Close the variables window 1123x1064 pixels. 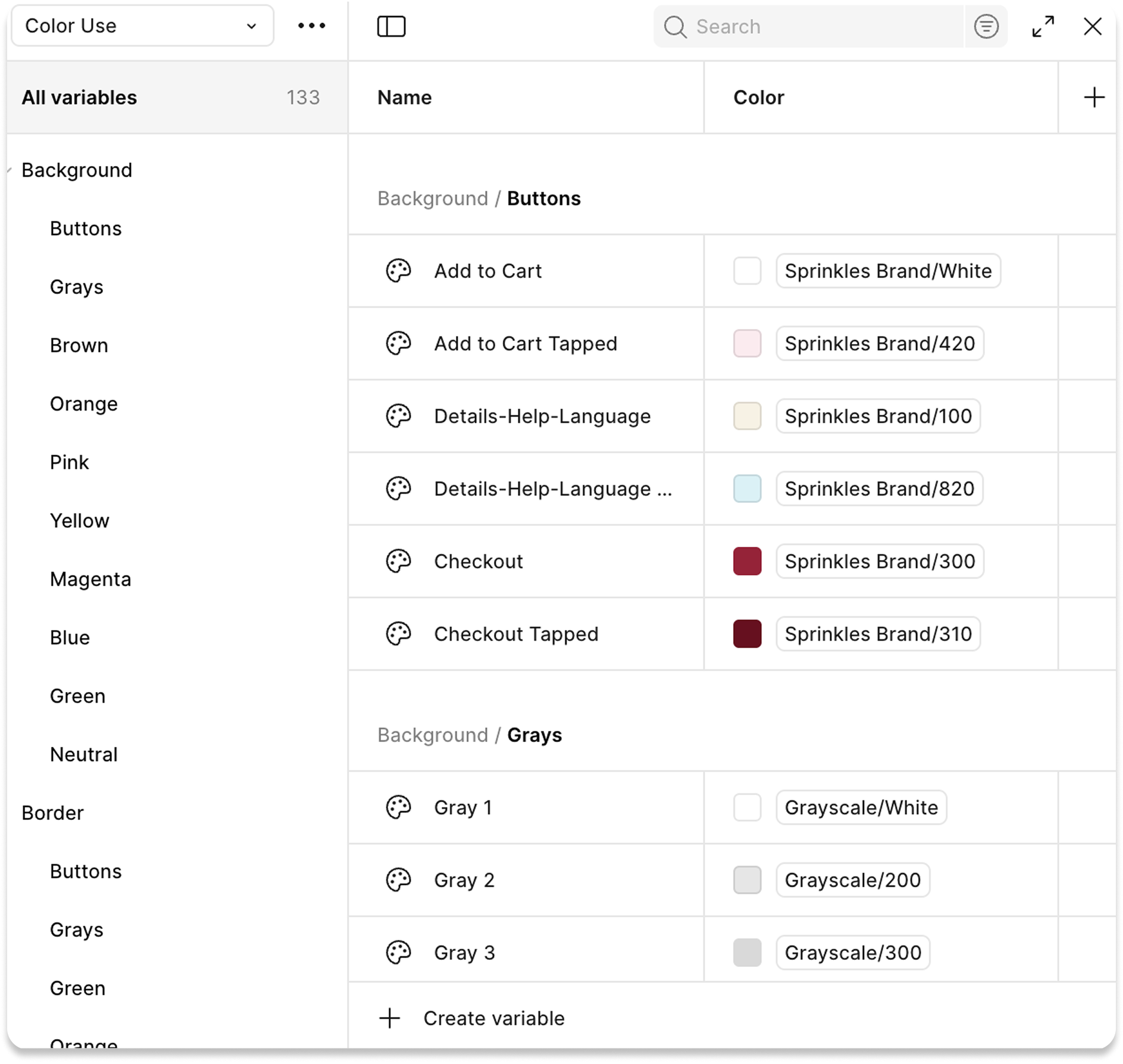click(1092, 26)
